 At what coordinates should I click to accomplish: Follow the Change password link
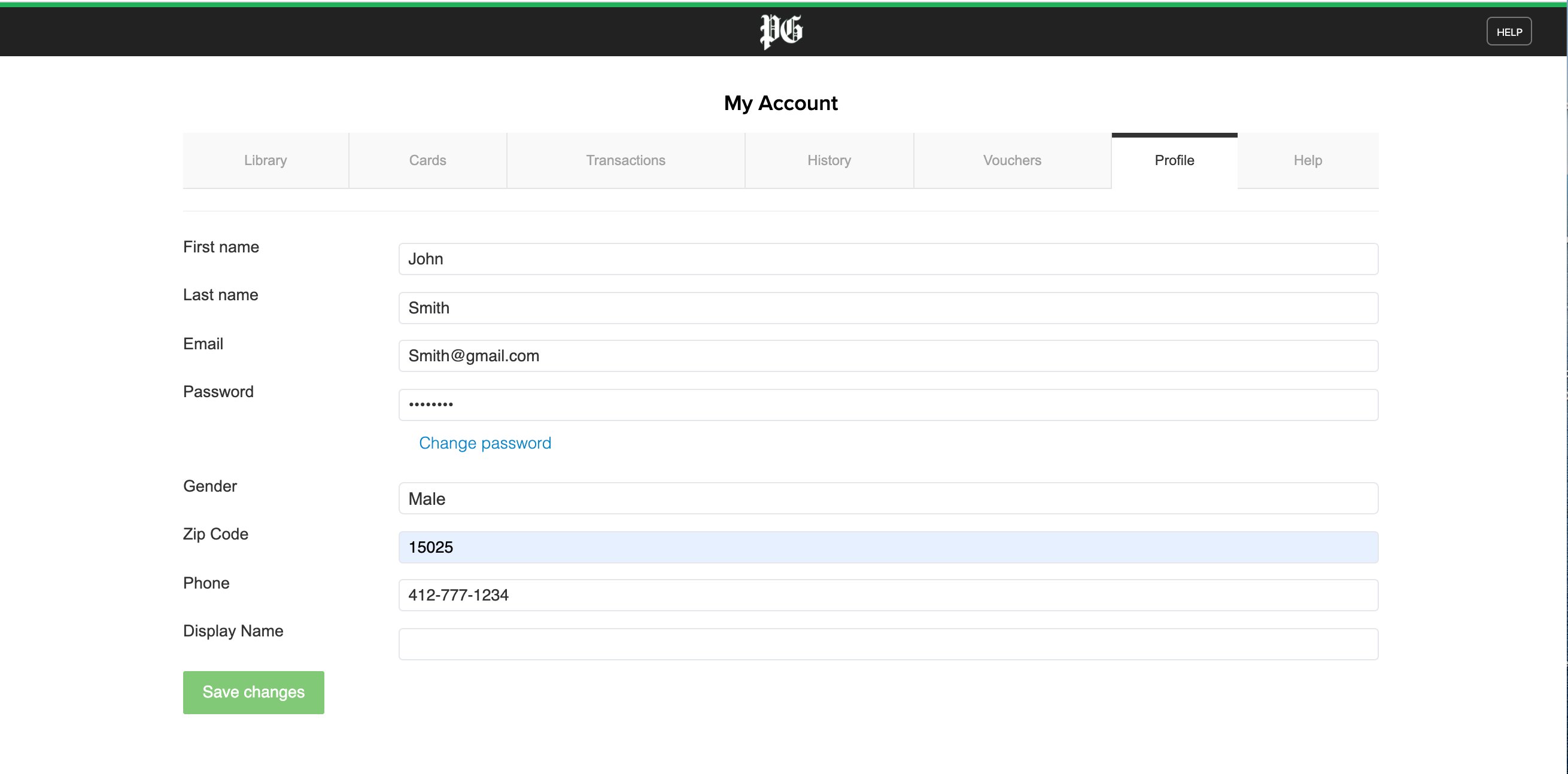click(485, 443)
